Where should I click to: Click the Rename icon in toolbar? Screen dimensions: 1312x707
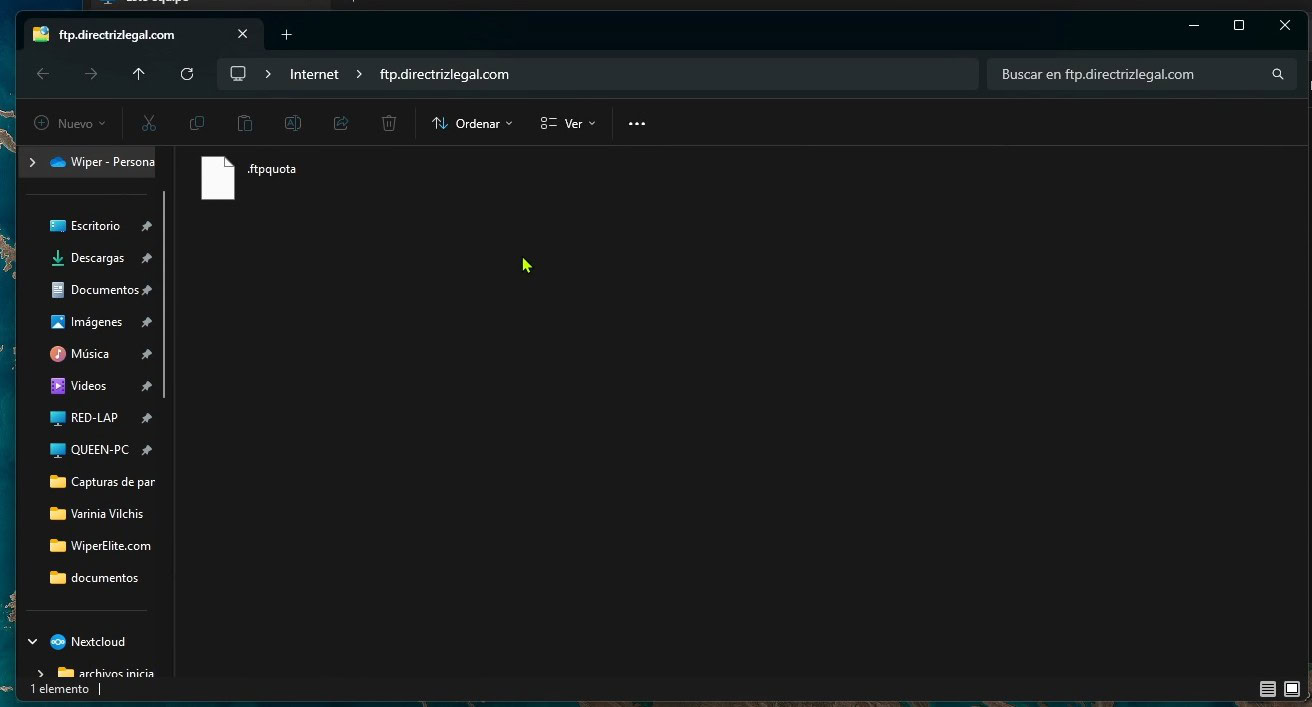pos(293,123)
